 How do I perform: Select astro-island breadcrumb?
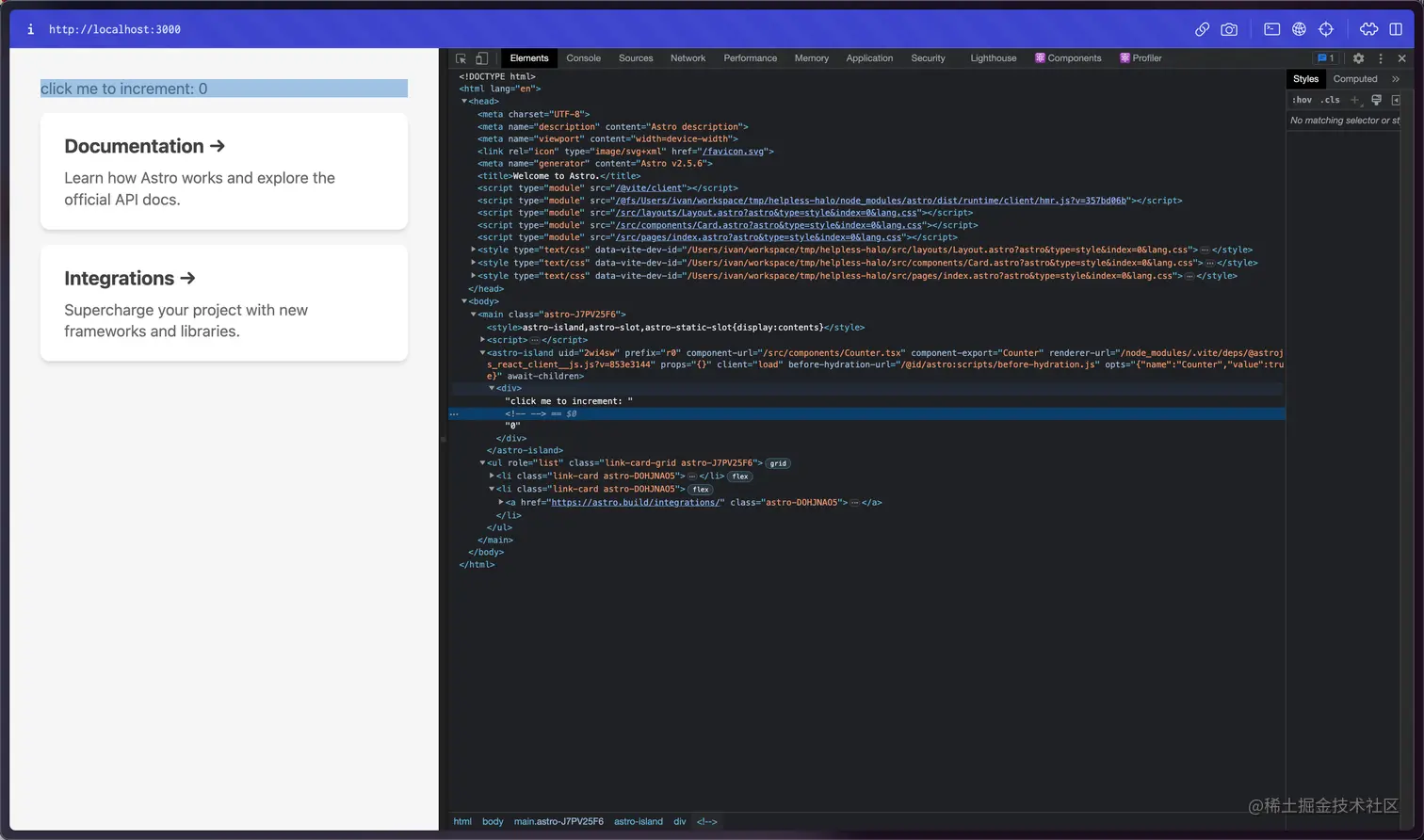639,822
